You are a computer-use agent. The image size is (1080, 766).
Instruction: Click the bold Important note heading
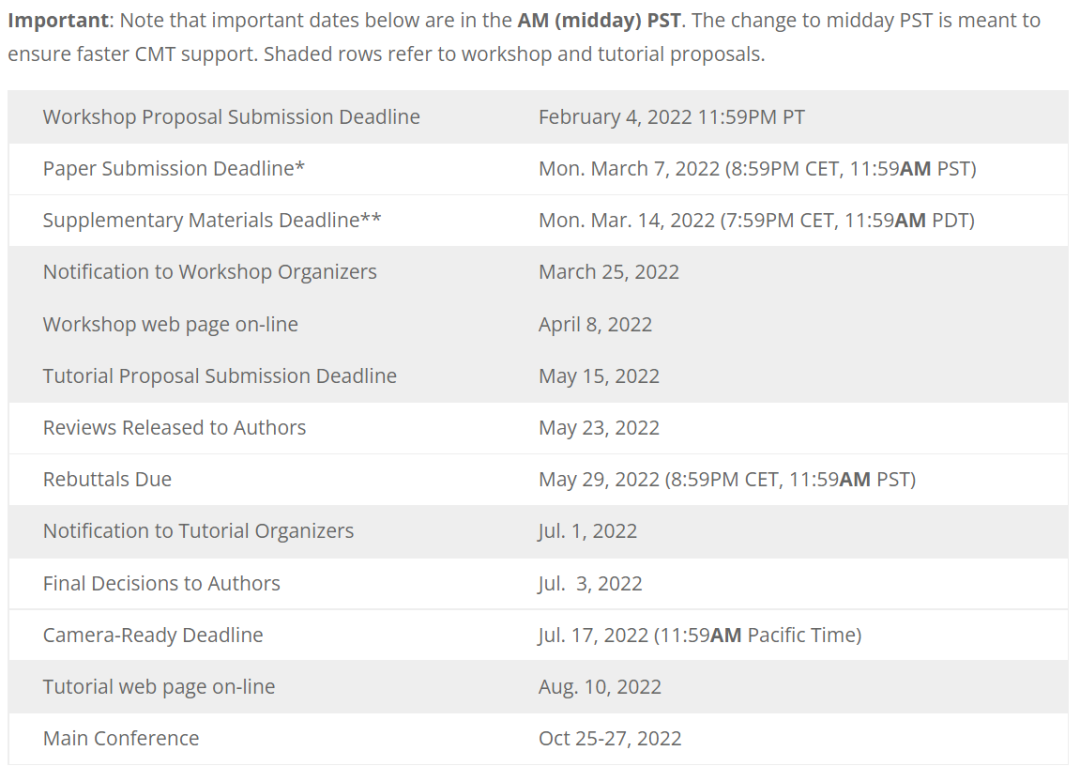[x=58, y=20]
